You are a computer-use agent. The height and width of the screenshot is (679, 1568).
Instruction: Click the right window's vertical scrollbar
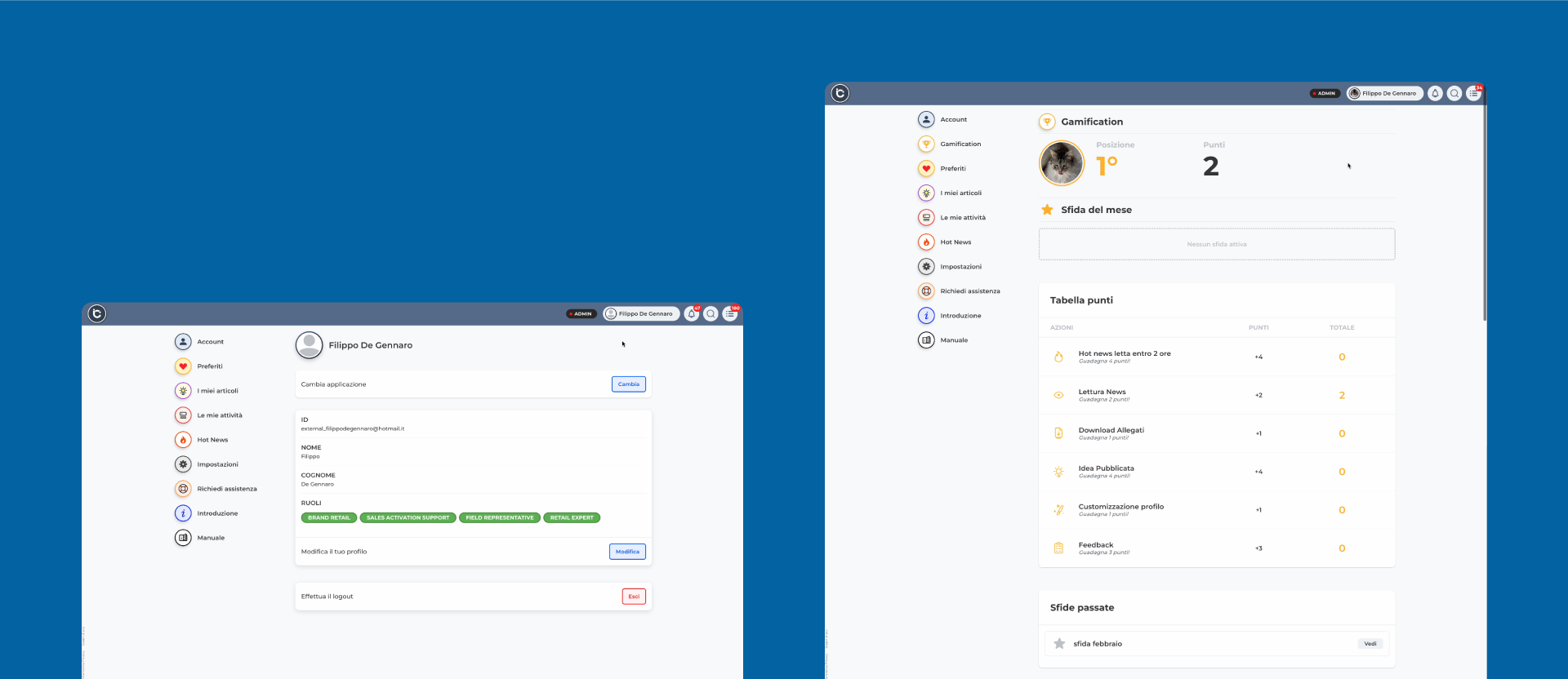tap(1485, 212)
